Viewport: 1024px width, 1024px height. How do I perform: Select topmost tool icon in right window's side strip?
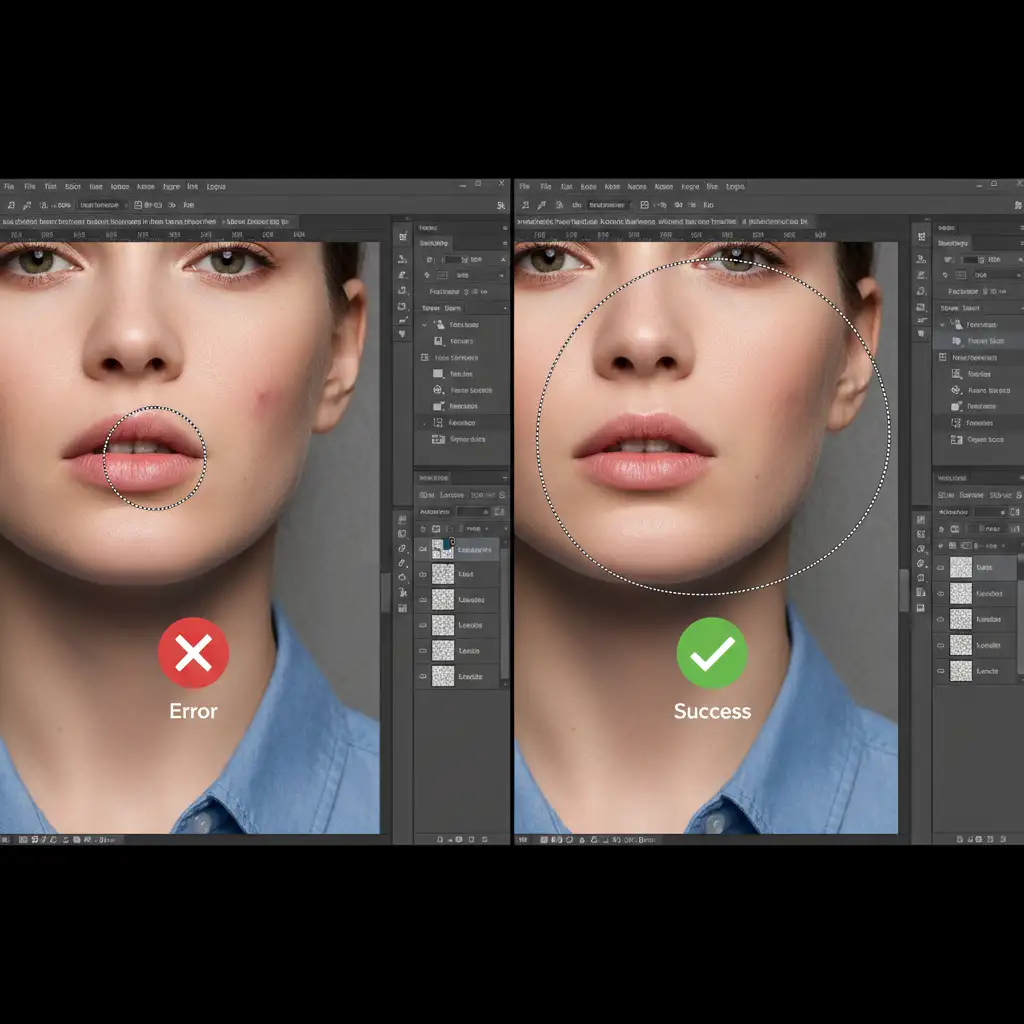920,237
